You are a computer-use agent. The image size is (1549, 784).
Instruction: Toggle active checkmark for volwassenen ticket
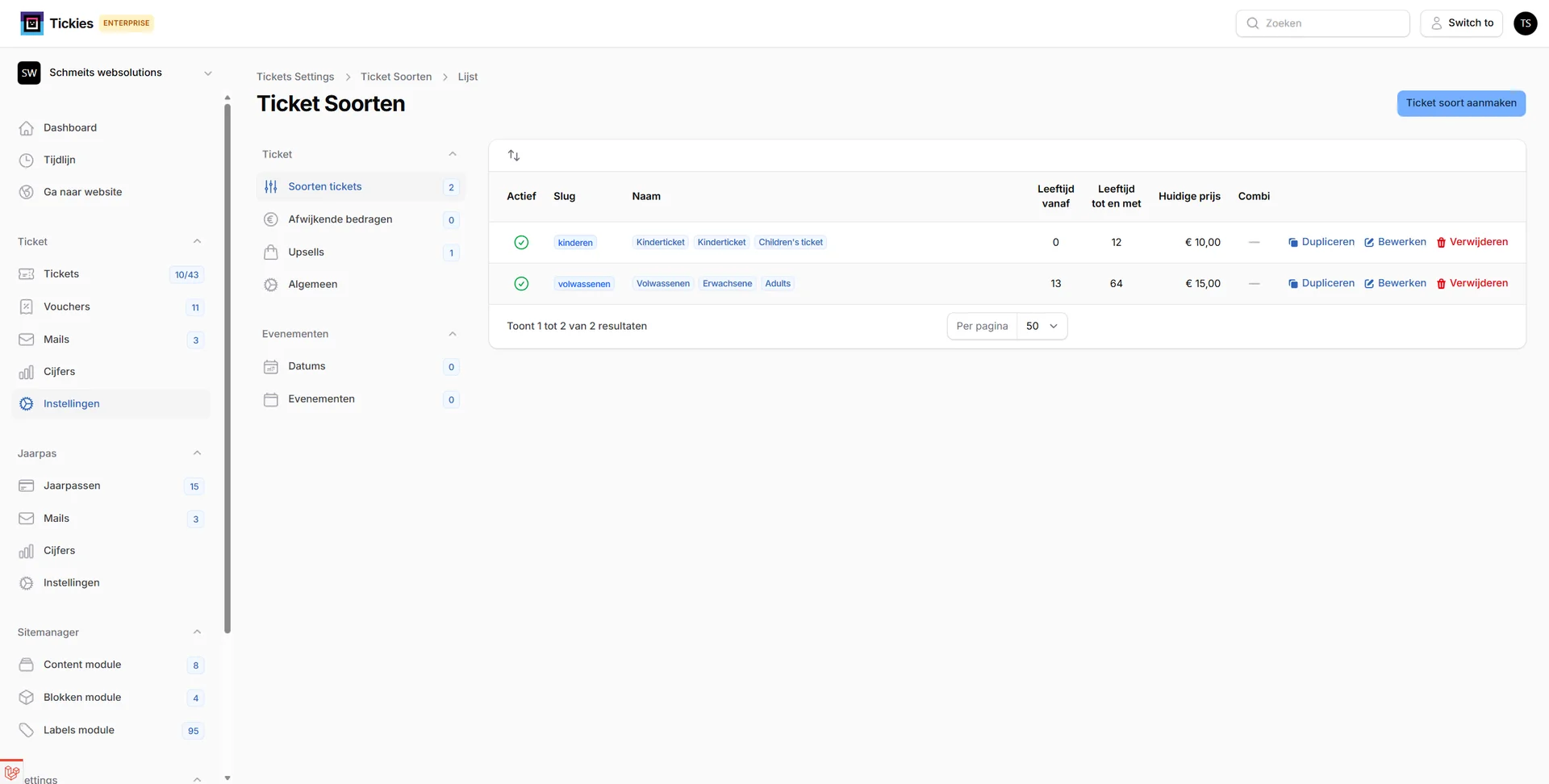(521, 284)
